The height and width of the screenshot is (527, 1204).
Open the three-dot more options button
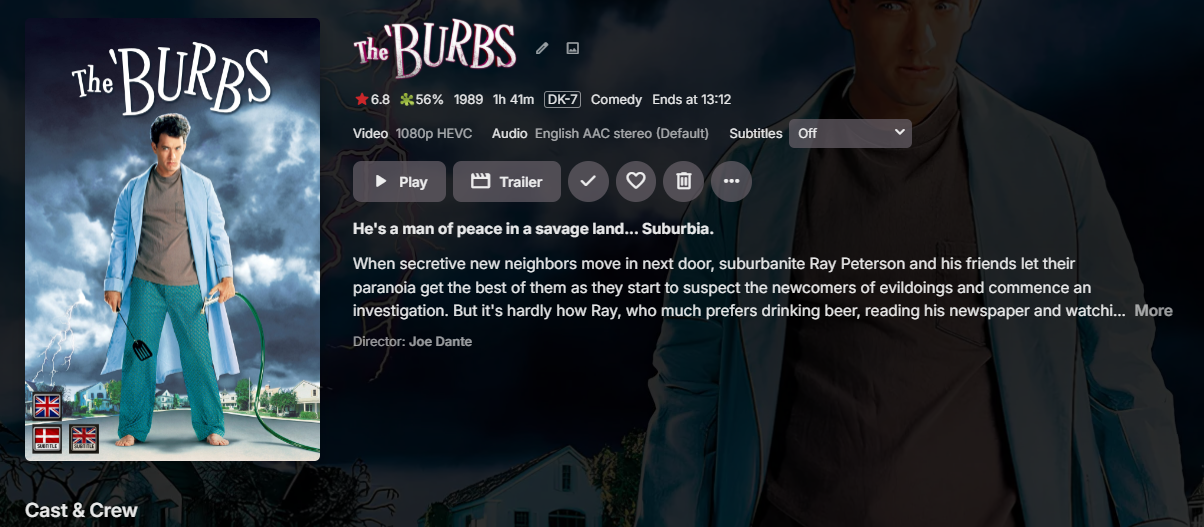pyautogui.click(x=731, y=181)
